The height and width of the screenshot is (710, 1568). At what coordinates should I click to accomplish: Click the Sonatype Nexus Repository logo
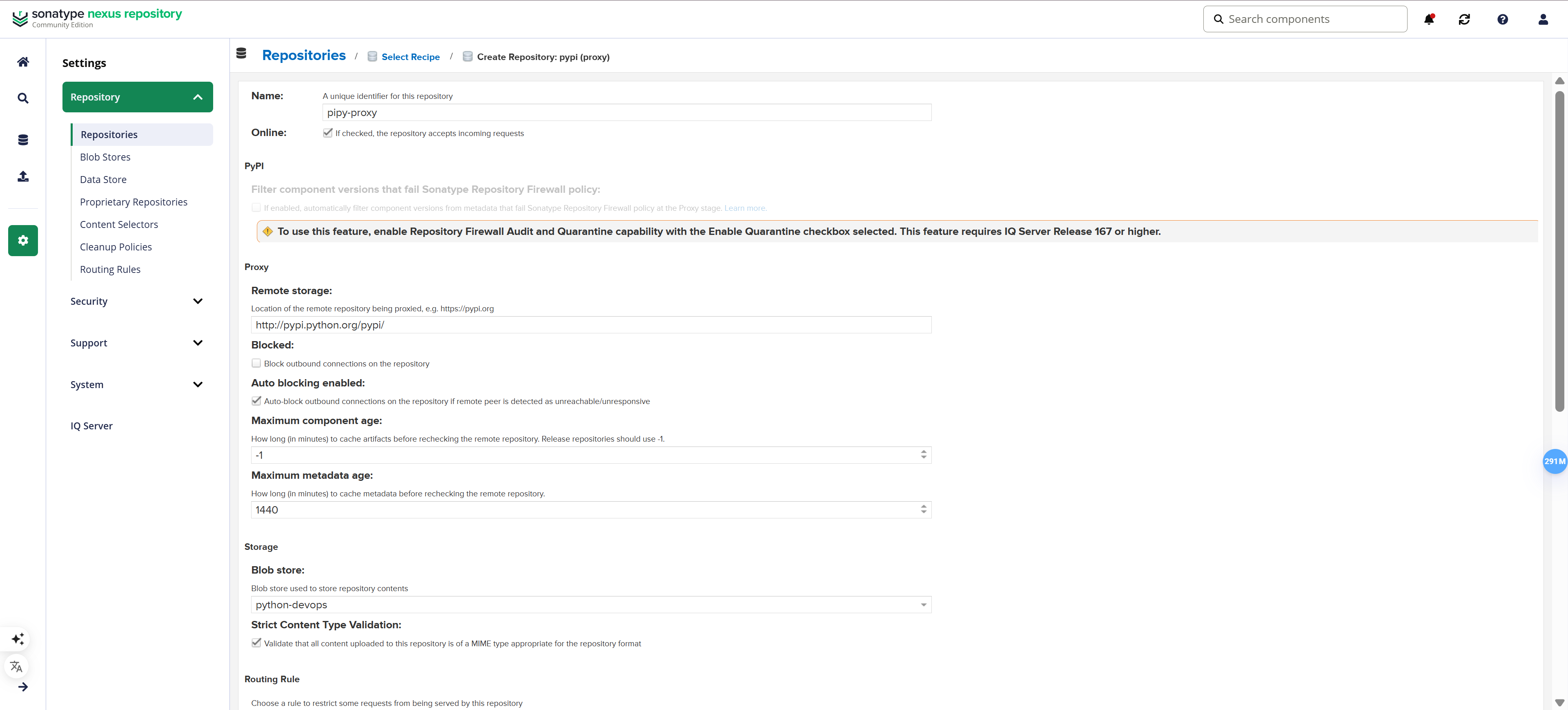[x=98, y=18]
